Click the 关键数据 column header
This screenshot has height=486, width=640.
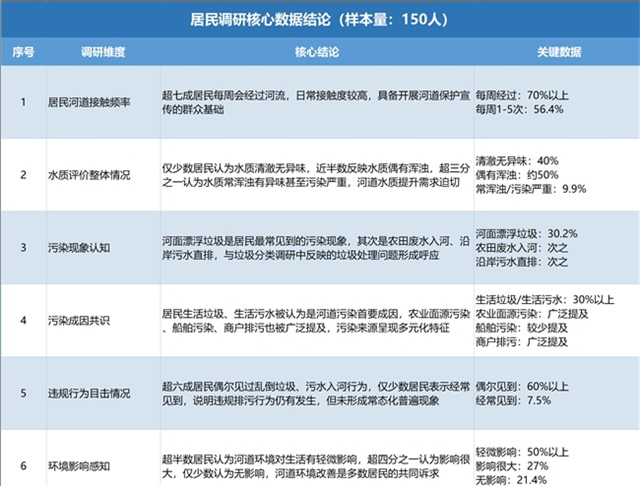tap(557, 52)
